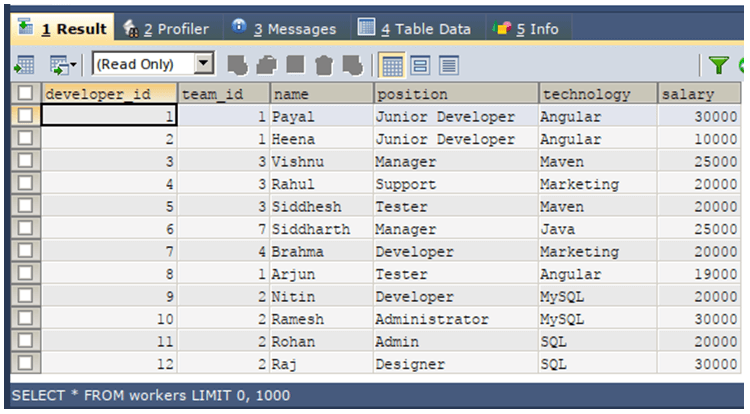Select the name cell 'Heena'
750x414 pixels.
(x=321, y=139)
